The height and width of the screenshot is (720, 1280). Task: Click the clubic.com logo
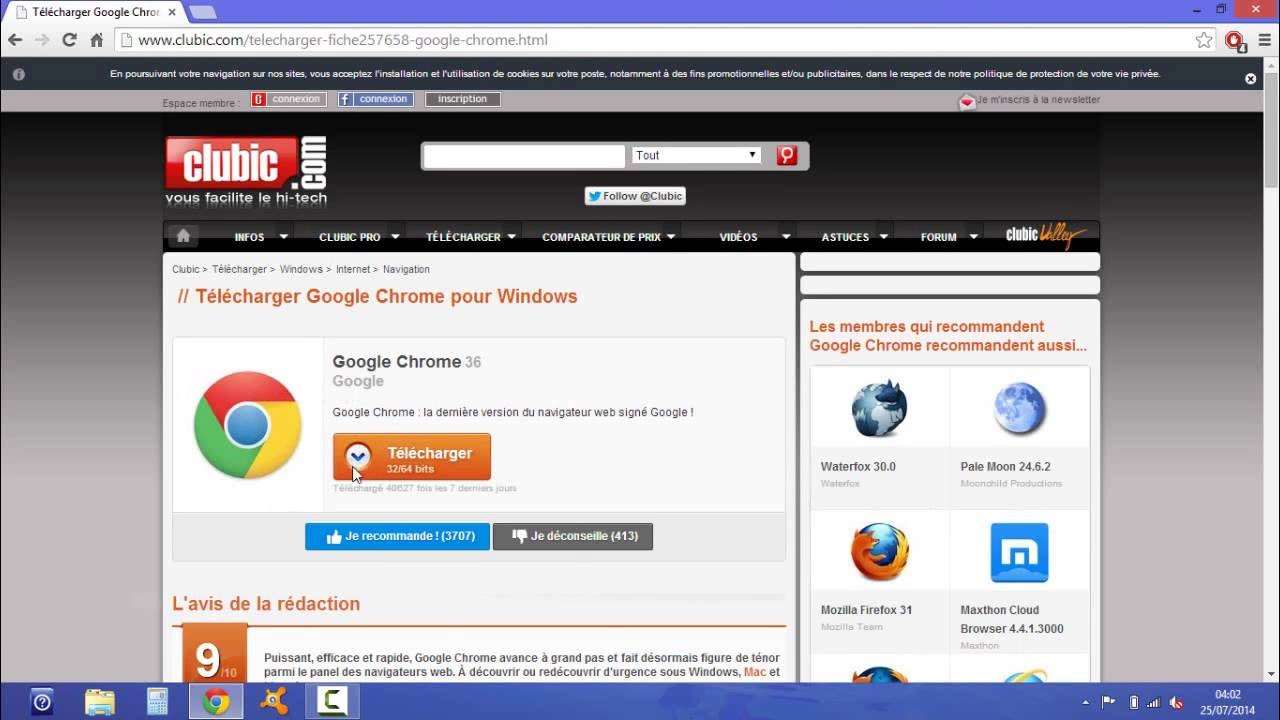[x=246, y=170]
